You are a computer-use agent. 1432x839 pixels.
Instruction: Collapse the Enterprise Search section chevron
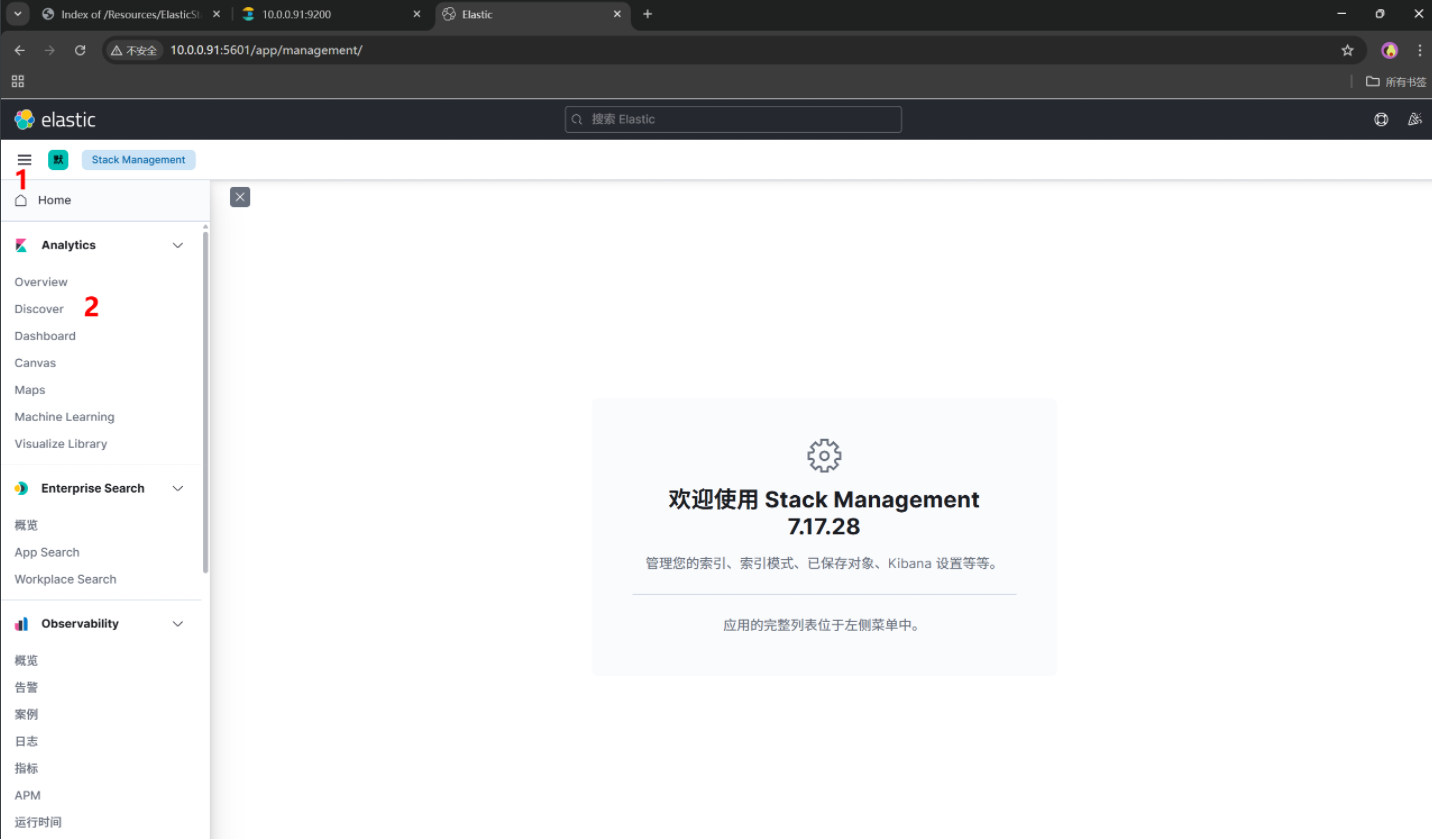178,488
